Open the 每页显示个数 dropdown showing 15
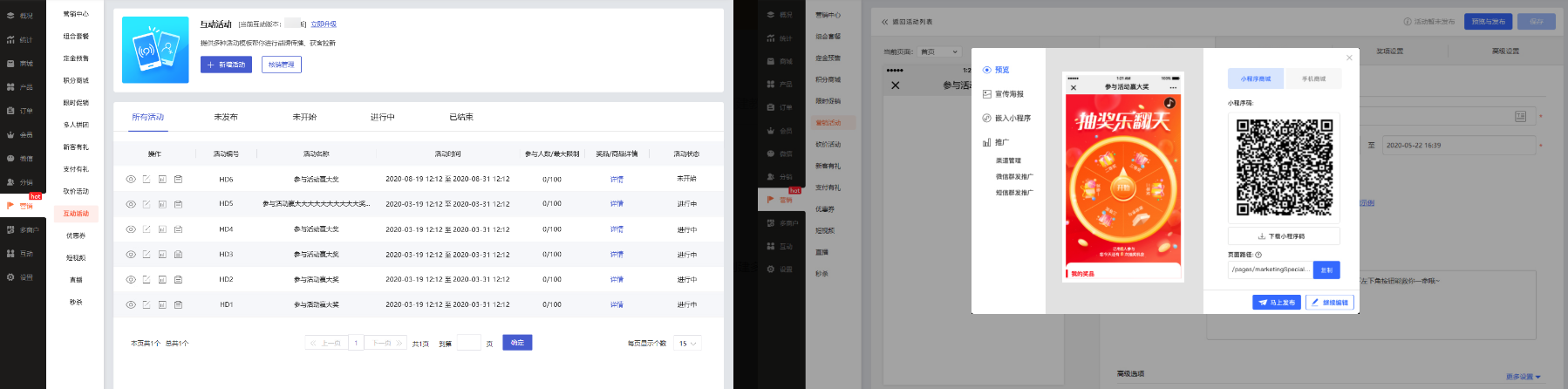This screenshot has width=1568, height=389. tap(688, 344)
